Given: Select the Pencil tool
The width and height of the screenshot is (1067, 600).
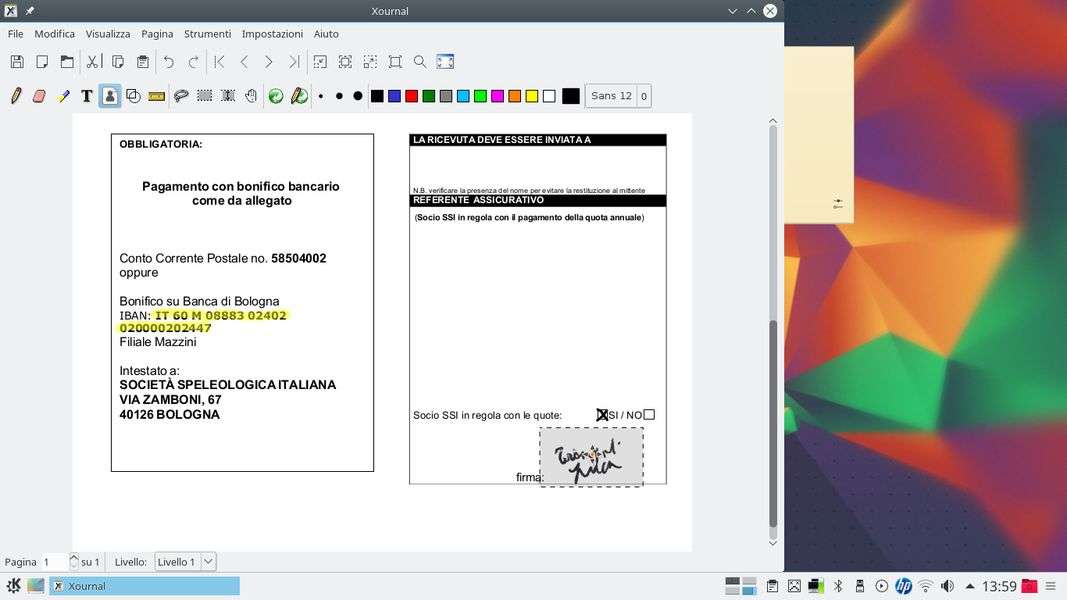Looking at the screenshot, I should [16, 96].
